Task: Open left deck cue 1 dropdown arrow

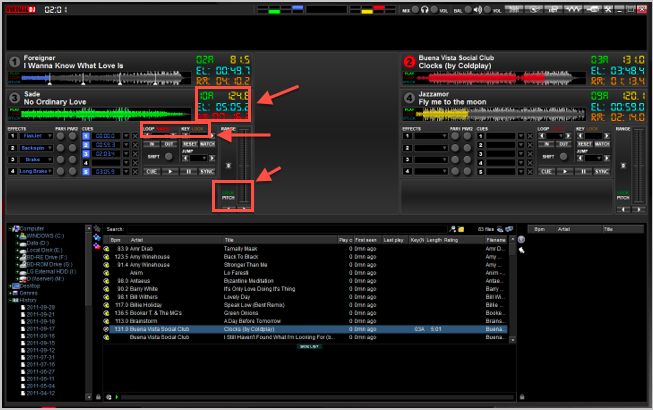Action: 126,136
